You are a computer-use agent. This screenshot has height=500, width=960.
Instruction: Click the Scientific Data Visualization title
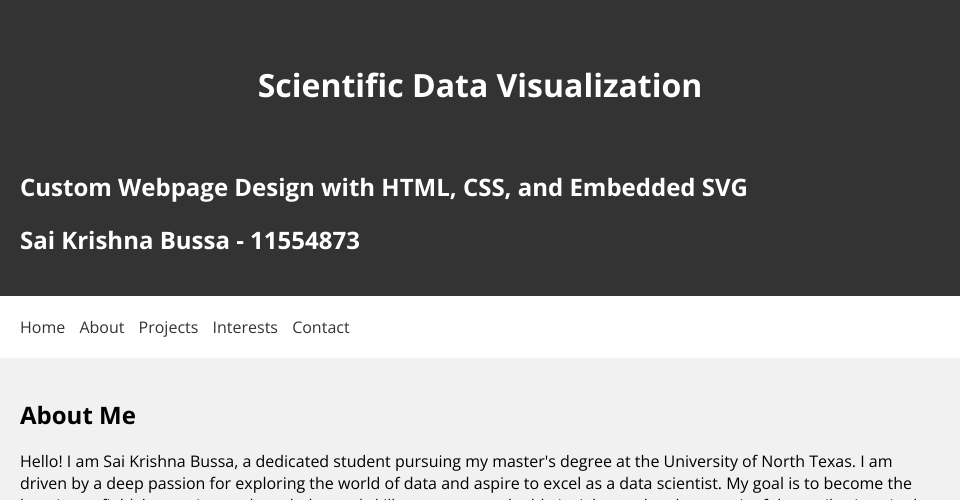click(x=479, y=85)
